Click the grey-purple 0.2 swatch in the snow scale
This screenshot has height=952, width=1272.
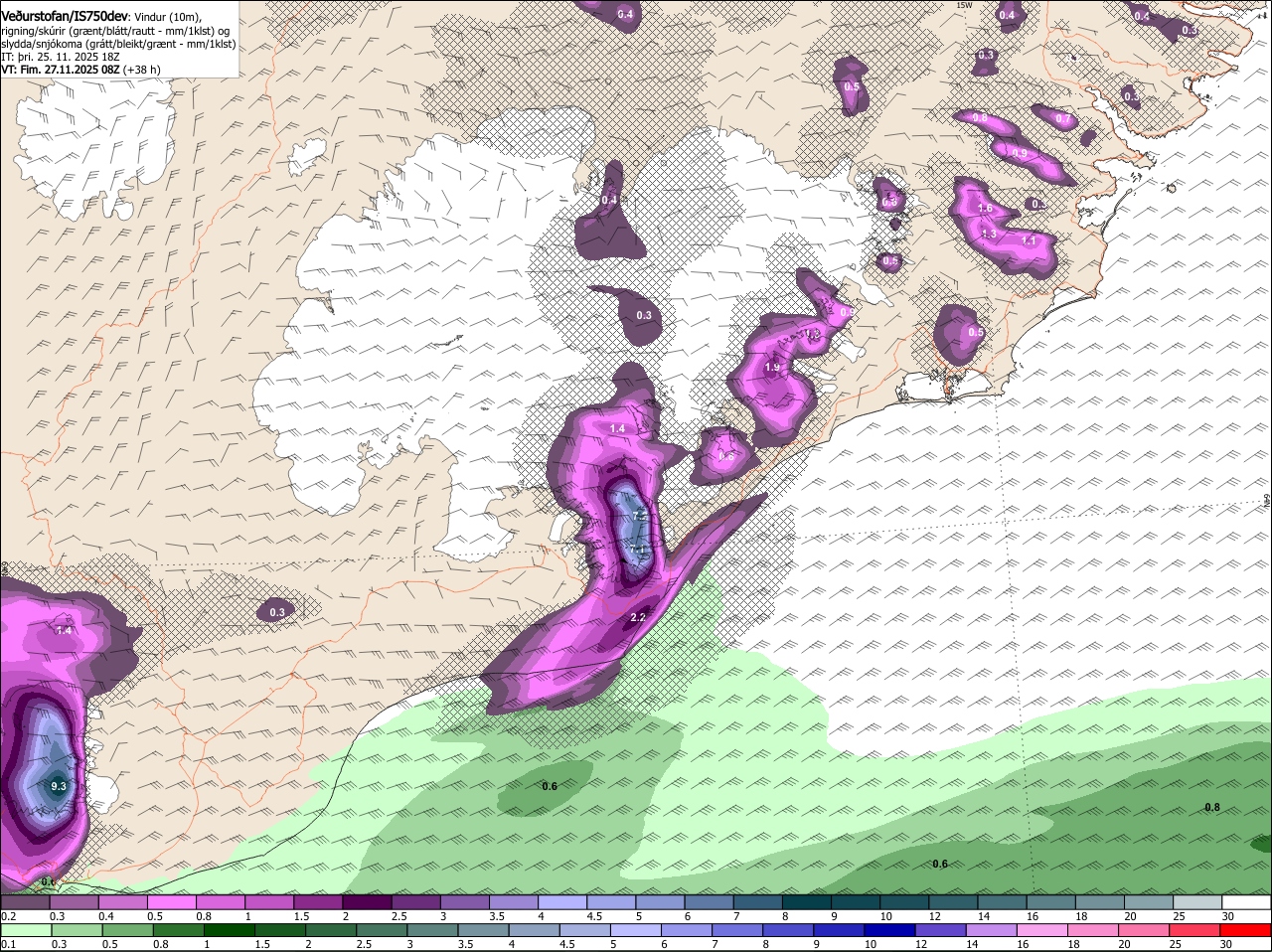tap(25, 902)
